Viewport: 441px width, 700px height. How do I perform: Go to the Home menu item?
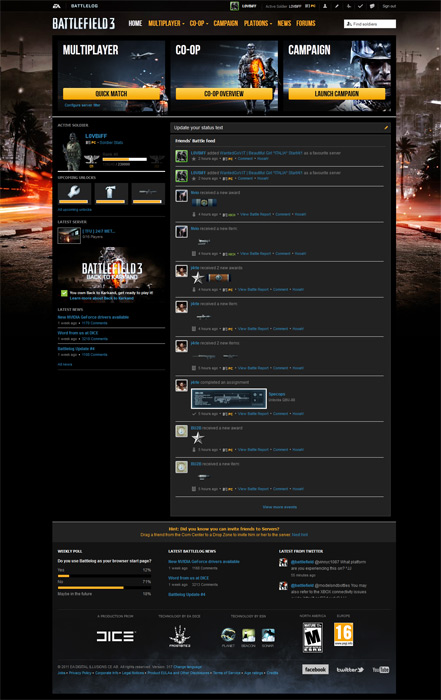[135, 23]
